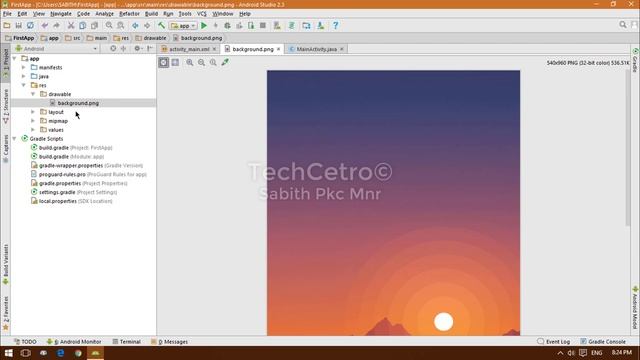Toggle the Structure tool window tab
Image resolution: width=640 pixels, height=360 pixels.
click(x=6, y=106)
